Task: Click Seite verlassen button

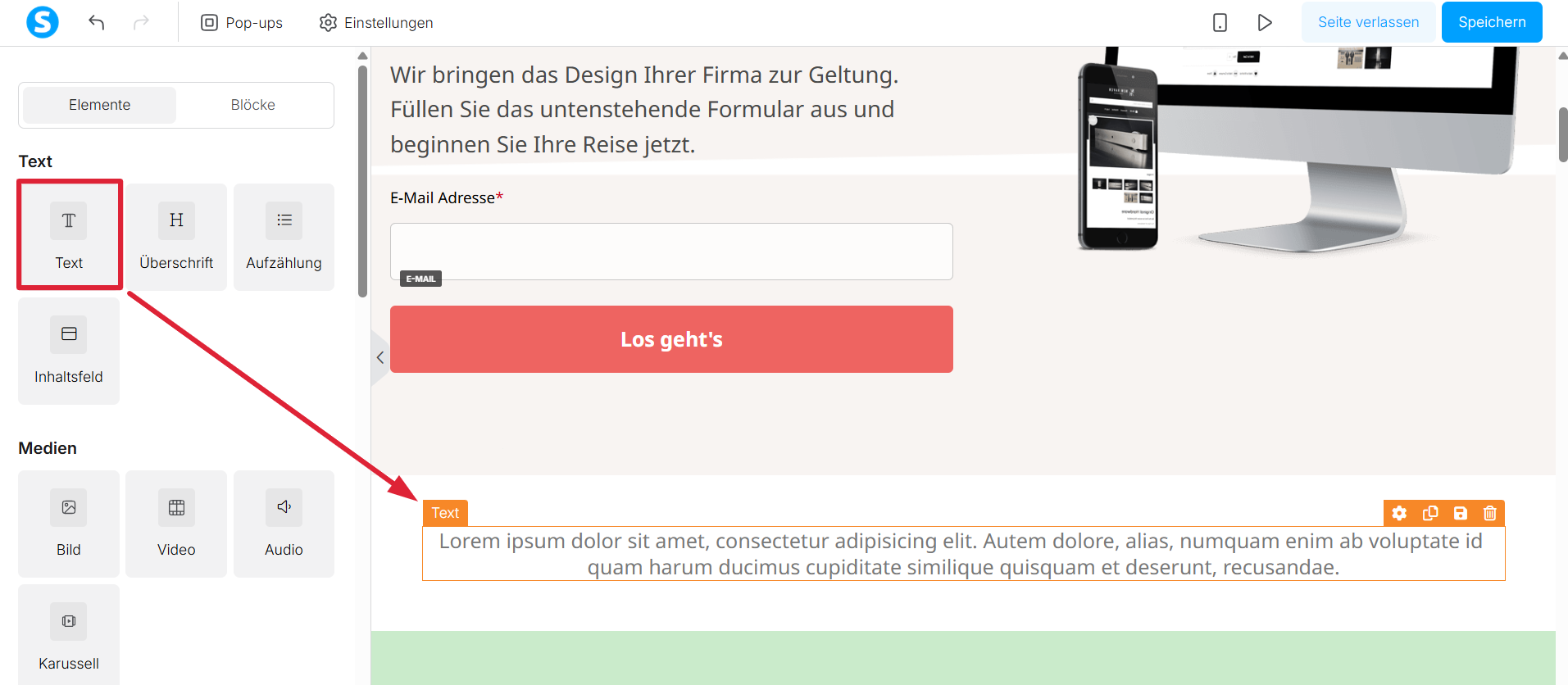Action: click(x=1368, y=22)
